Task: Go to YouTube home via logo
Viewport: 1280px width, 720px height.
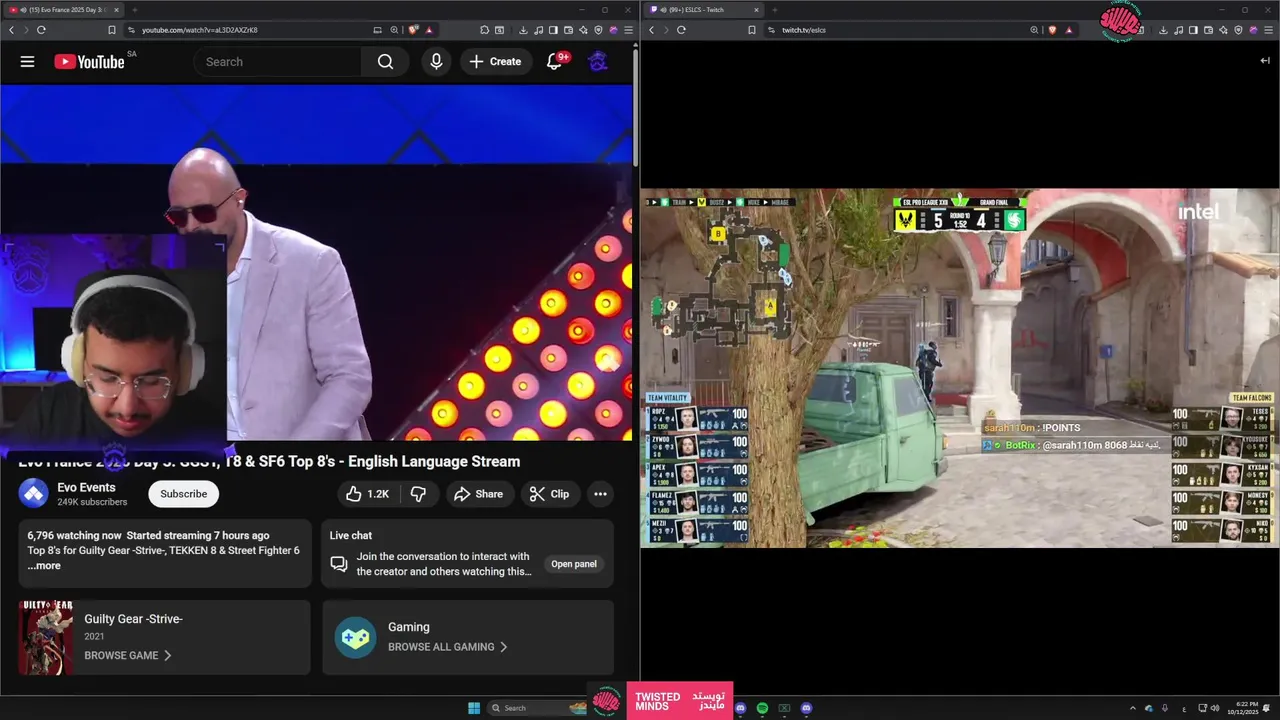Action: point(89,62)
